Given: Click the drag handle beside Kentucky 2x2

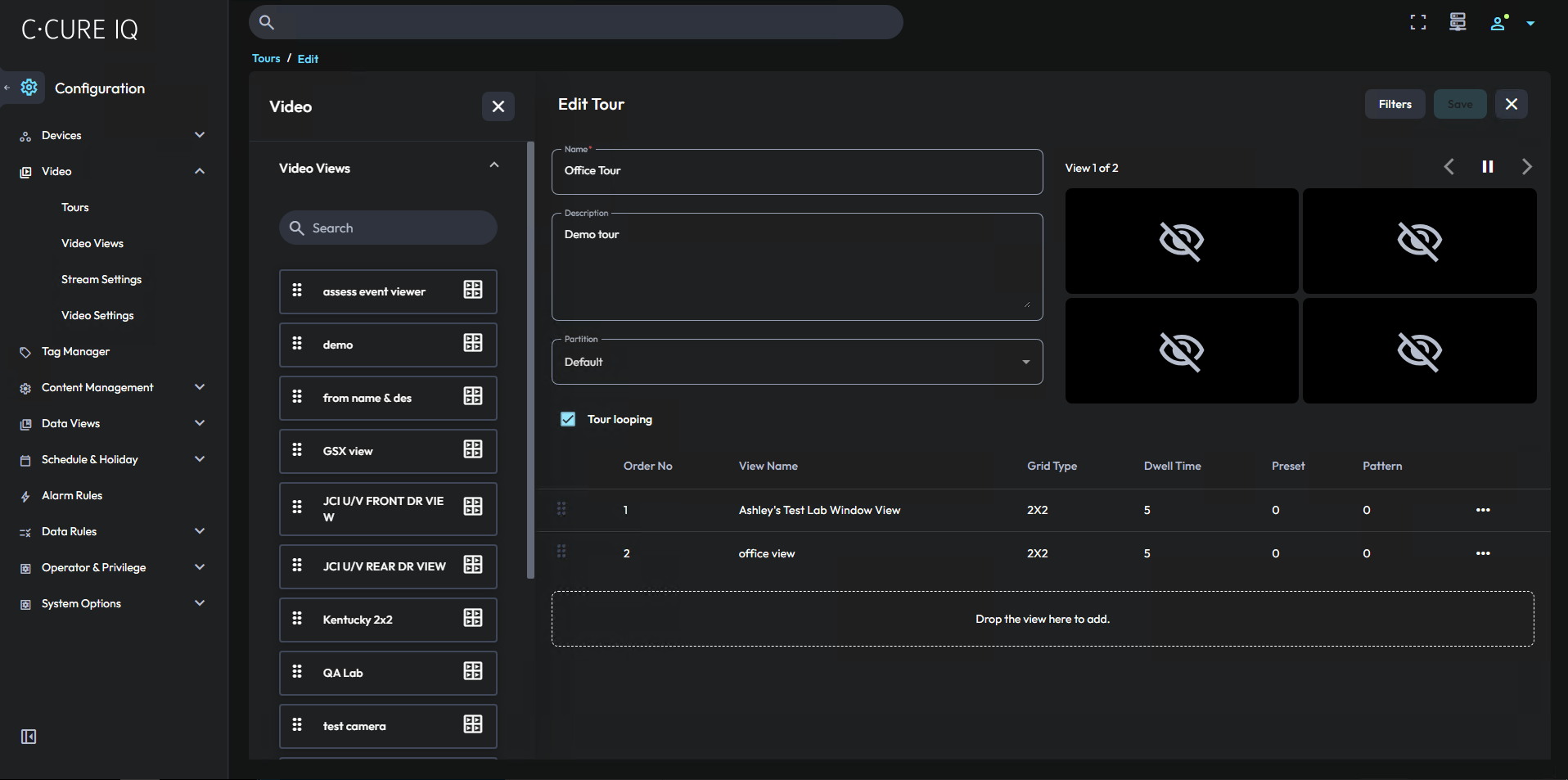Looking at the screenshot, I should coord(297,619).
